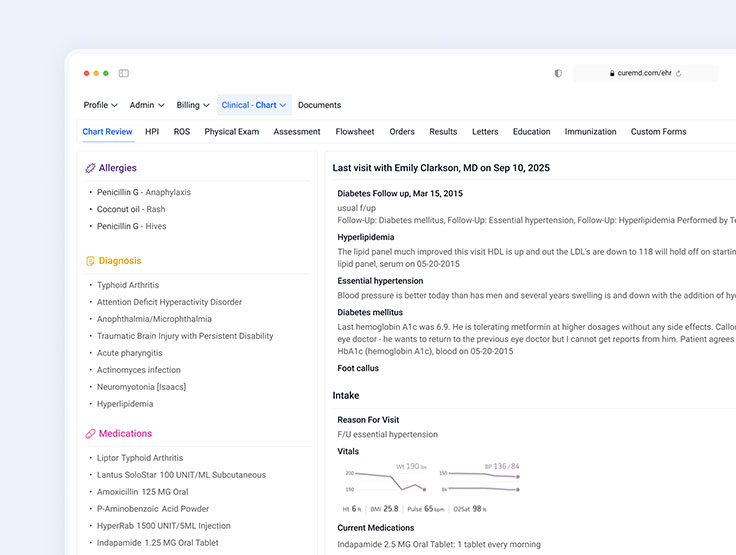736x555 pixels.
Task: Open the Billing dropdown menu
Action: 193,105
